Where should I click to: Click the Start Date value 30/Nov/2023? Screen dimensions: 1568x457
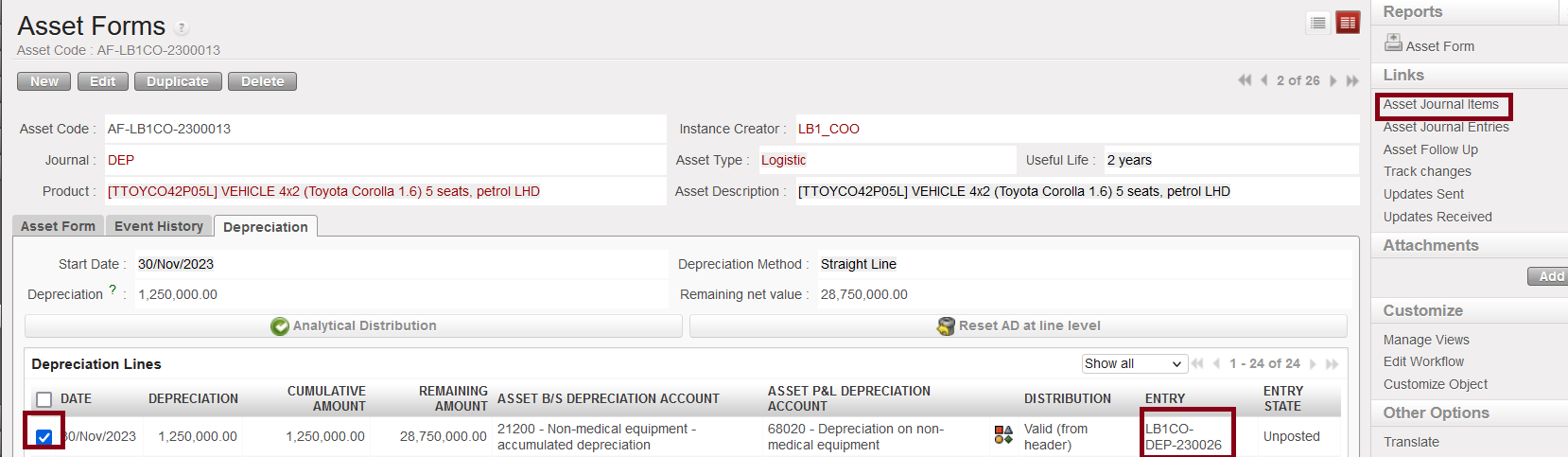click(176, 264)
